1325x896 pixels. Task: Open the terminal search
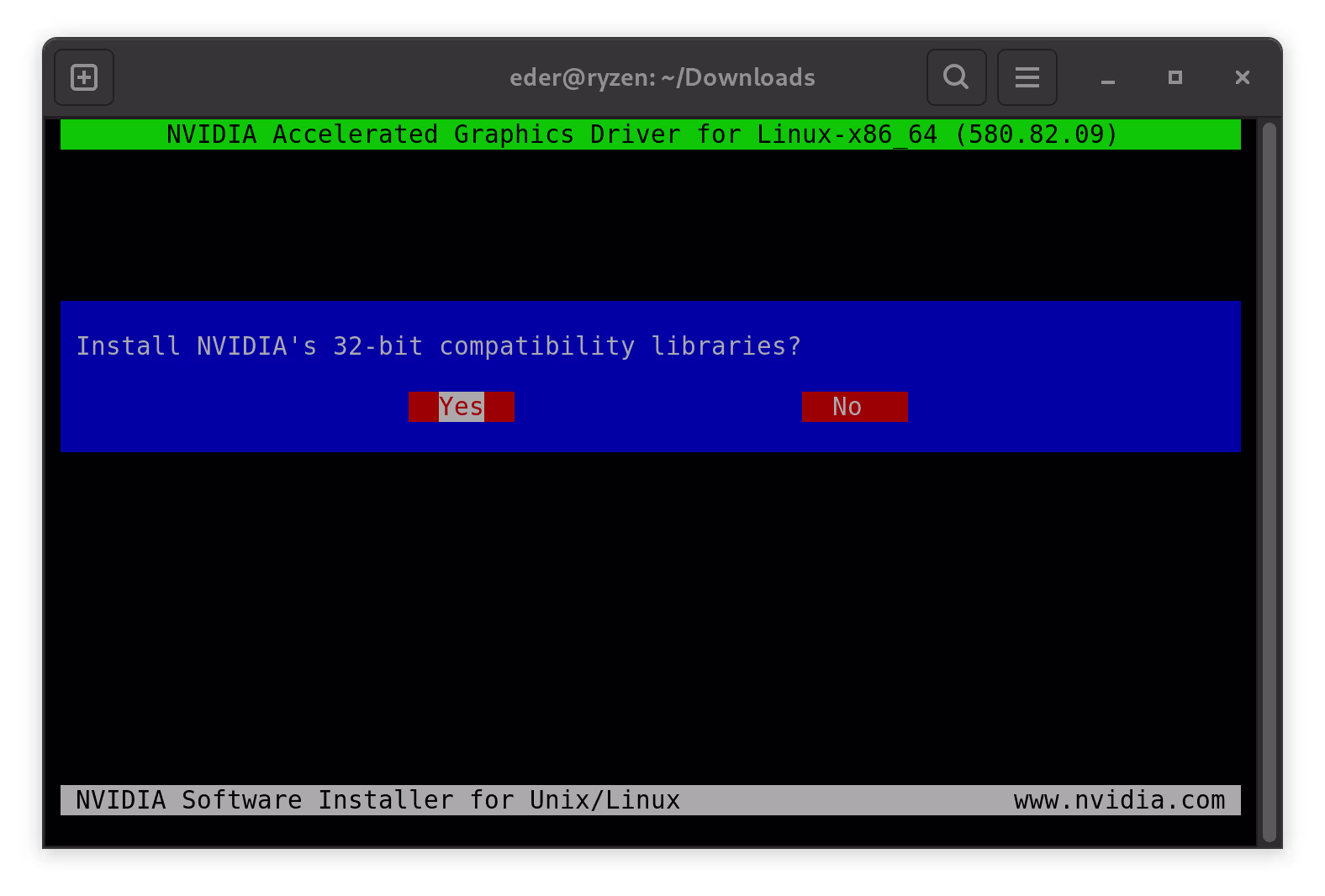(x=956, y=77)
